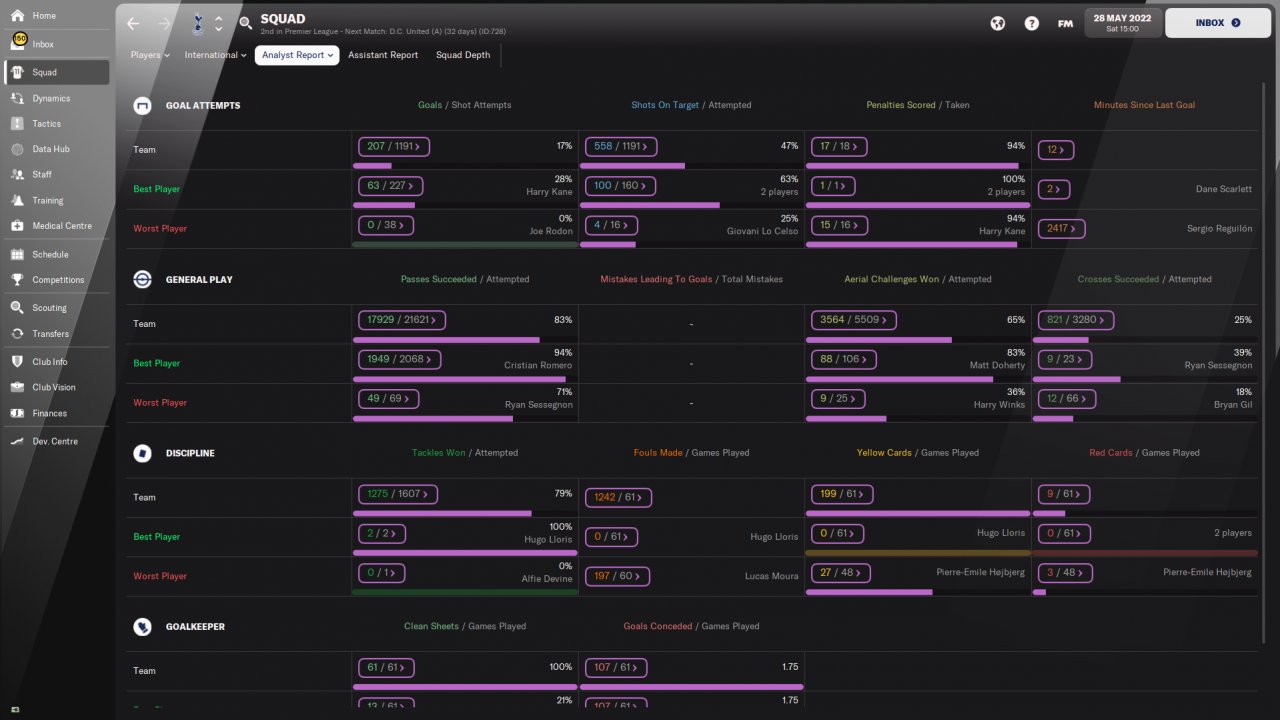Viewport: 1280px width, 720px height.
Task: Click the Giovani Lo Celso name
Action: pos(763,231)
